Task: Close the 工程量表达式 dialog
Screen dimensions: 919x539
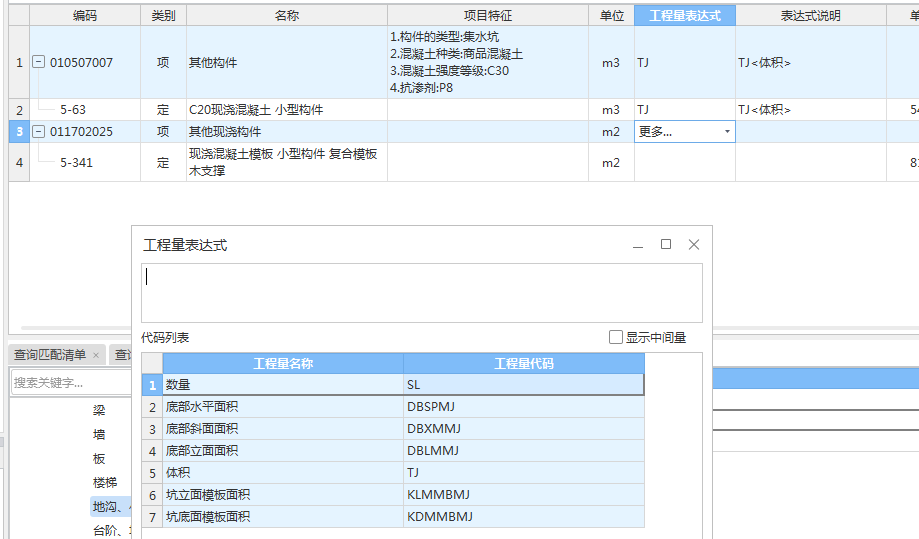Action: 693,244
